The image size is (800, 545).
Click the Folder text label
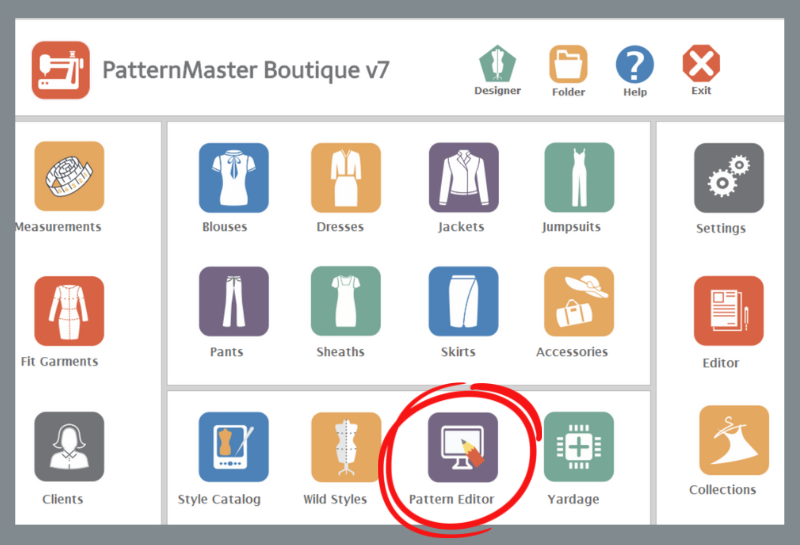568,92
